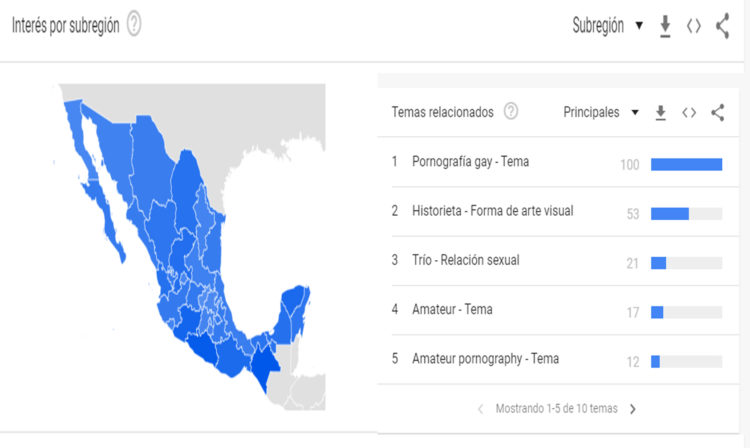Open help for Interés por subregión

coord(134,24)
